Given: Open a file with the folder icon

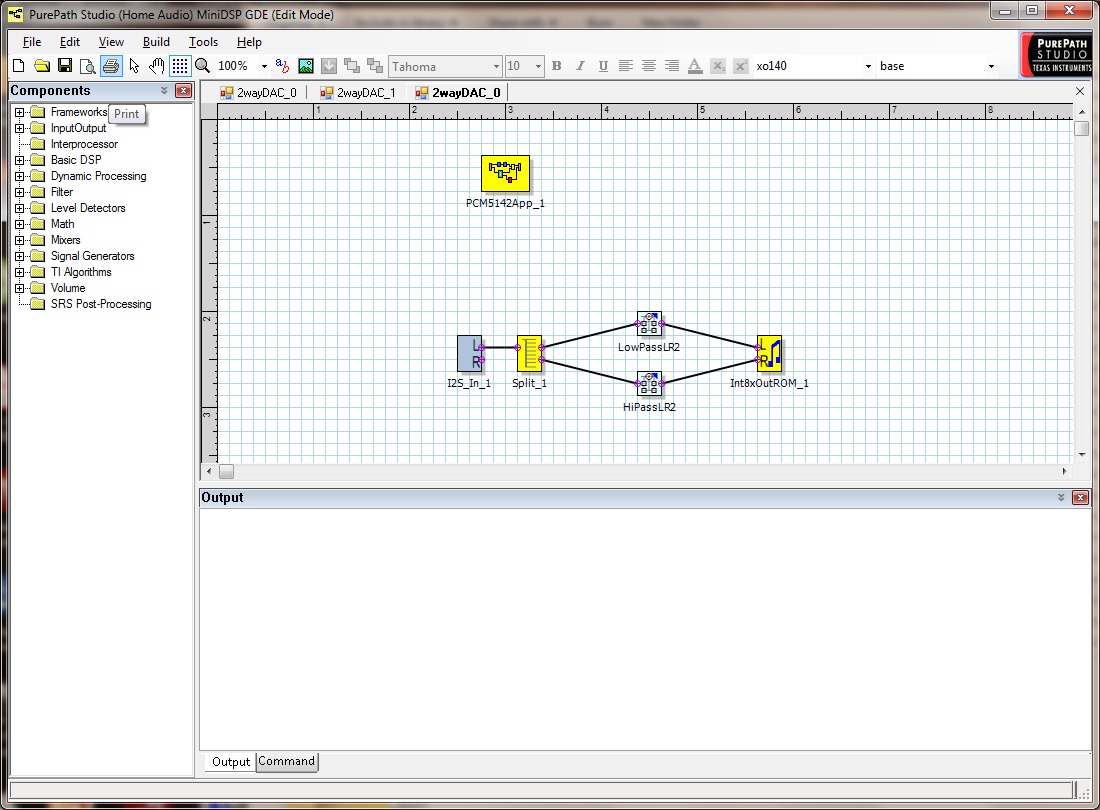Looking at the screenshot, I should 42,66.
